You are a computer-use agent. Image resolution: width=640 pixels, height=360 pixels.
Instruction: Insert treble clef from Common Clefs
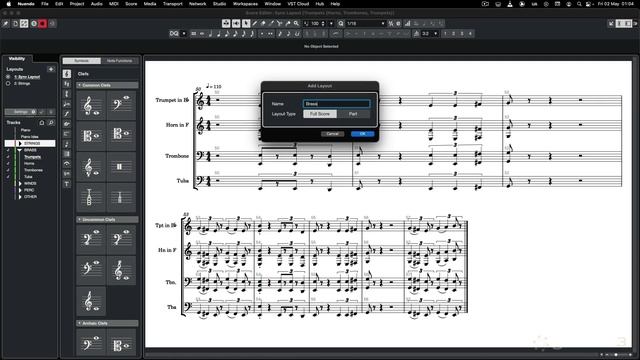(91, 106)
